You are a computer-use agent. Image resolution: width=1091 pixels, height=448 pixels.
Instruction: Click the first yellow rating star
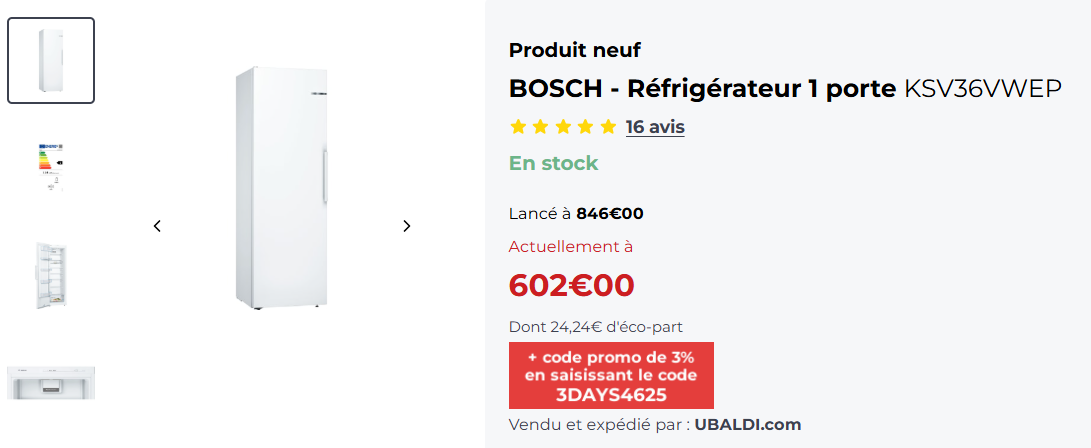point(518,127)
